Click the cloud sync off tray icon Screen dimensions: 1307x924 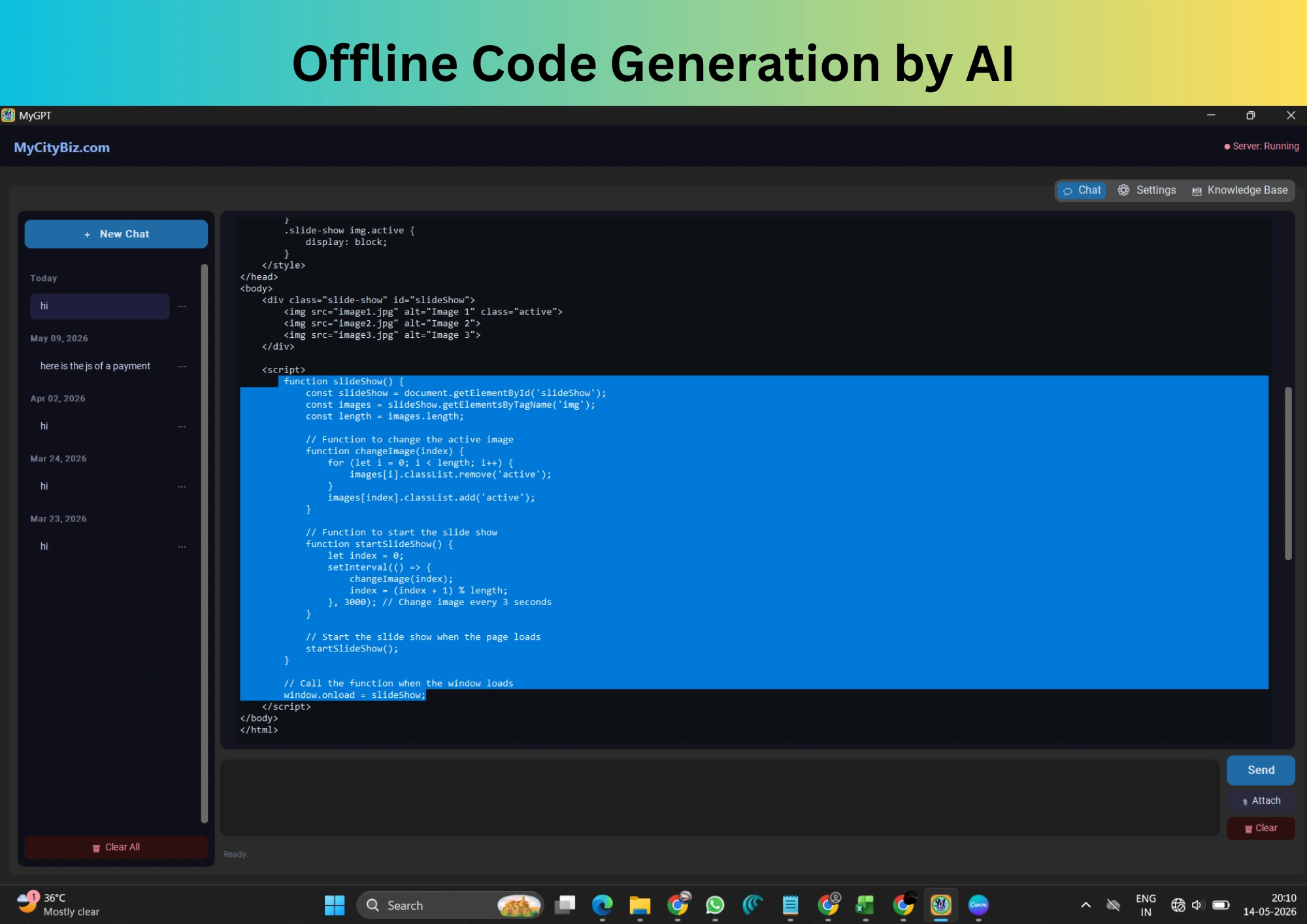(x=1114, y=905)
